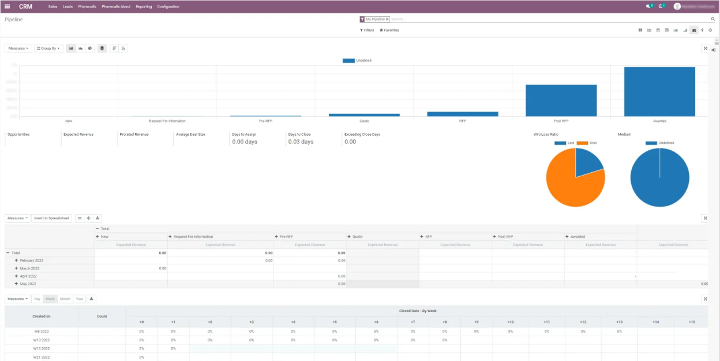720x361 pixels.
Task: Click the user avatar in top bar
Action: pyautogui.click(x=677, y=6)
